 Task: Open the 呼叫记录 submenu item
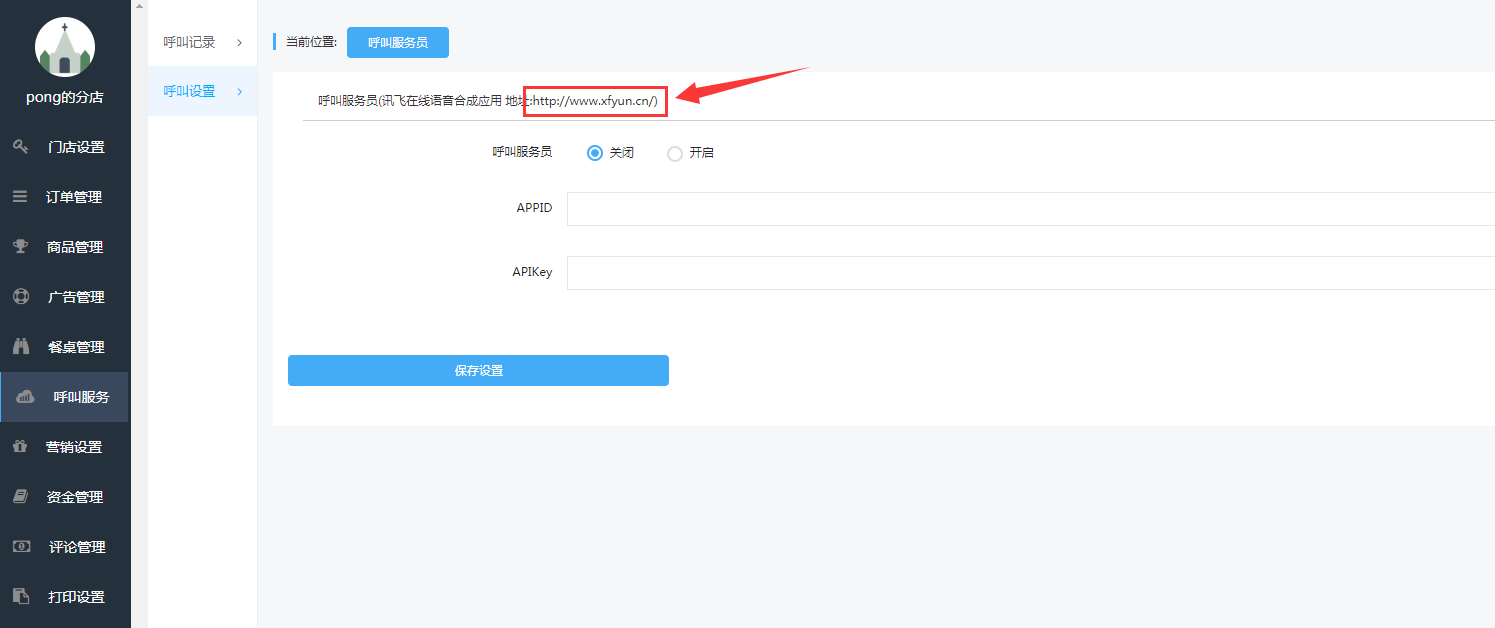coord(189,42)
